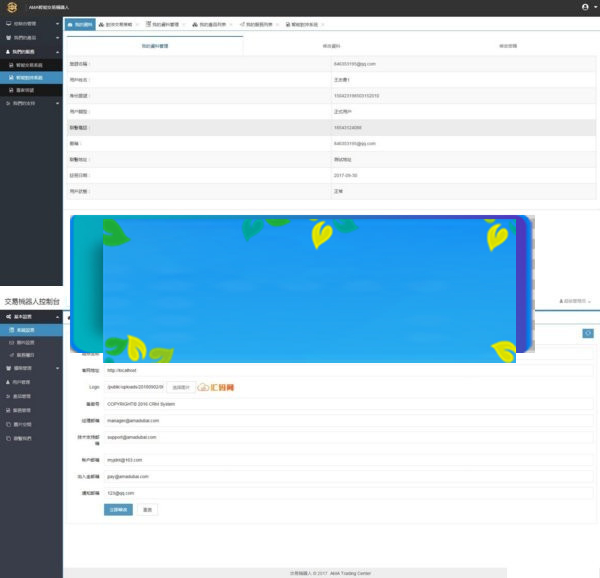
Task: Switch to the middle 修改资料 sub-tab
Action: (331, 45)
